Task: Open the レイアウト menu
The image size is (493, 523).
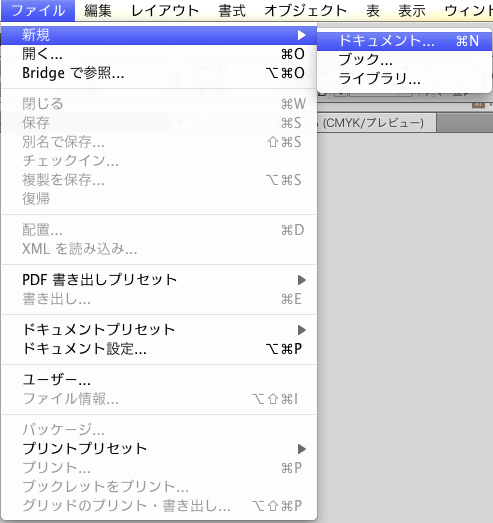Action: (165, 11)
